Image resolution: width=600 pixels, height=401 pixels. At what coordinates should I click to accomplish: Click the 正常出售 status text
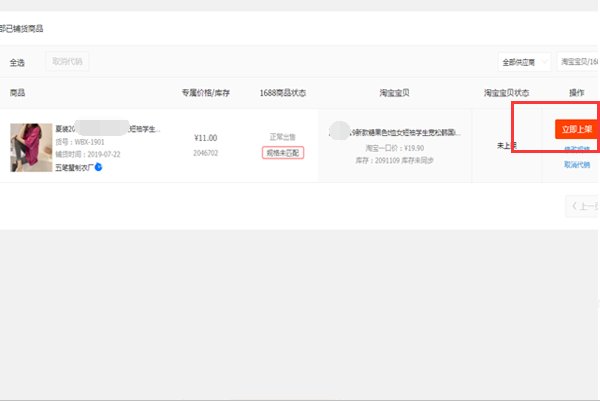click(x=282, y=137)
